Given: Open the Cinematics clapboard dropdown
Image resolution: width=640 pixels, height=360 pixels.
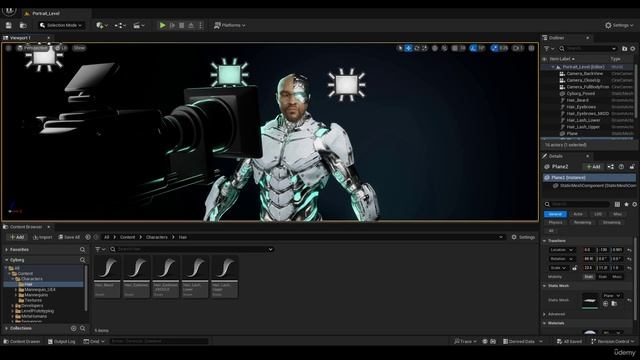Looking at the screenshot, I should [x=138, y=25].
